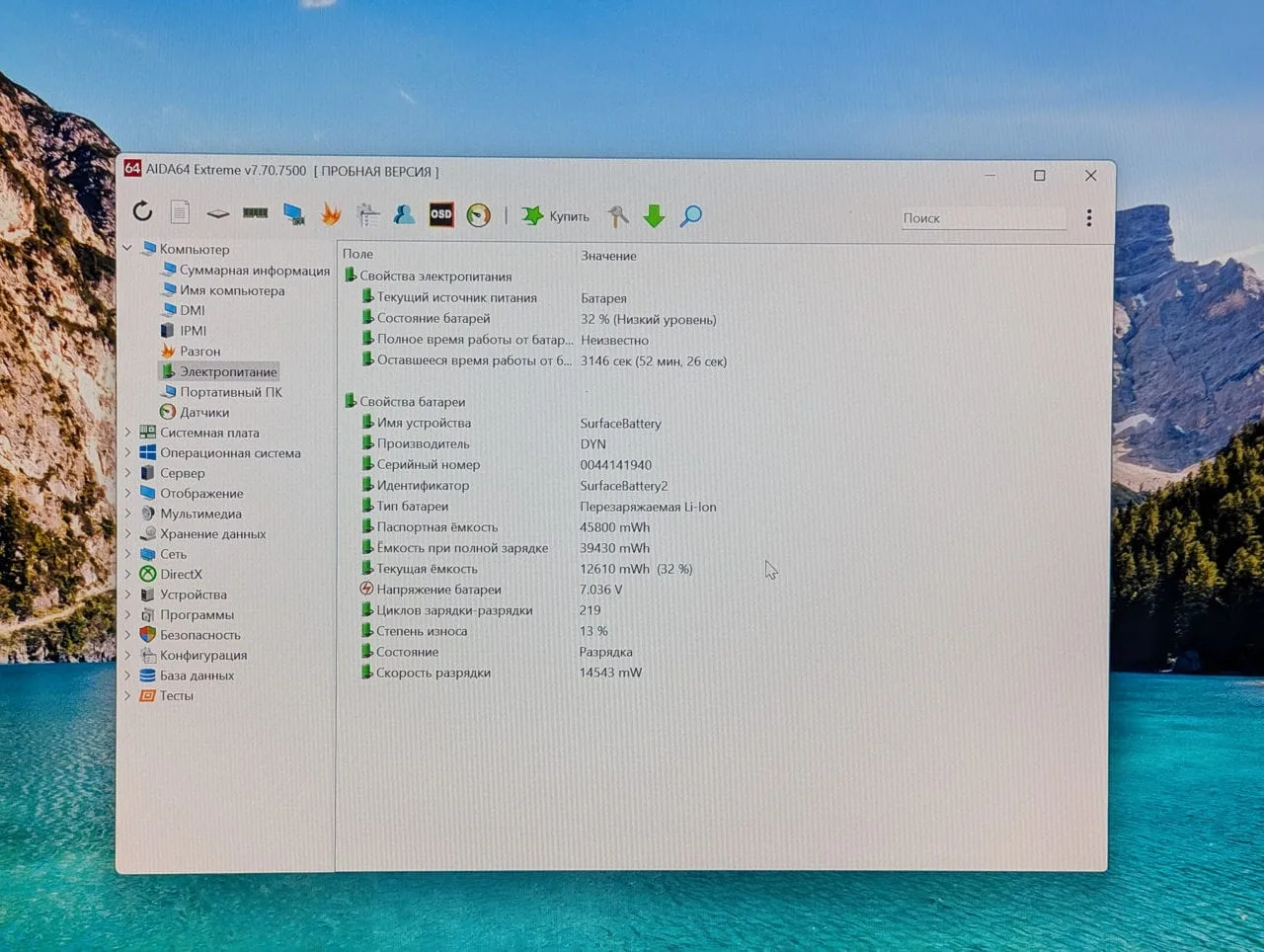Click the Купить buy button

point(556,216)
